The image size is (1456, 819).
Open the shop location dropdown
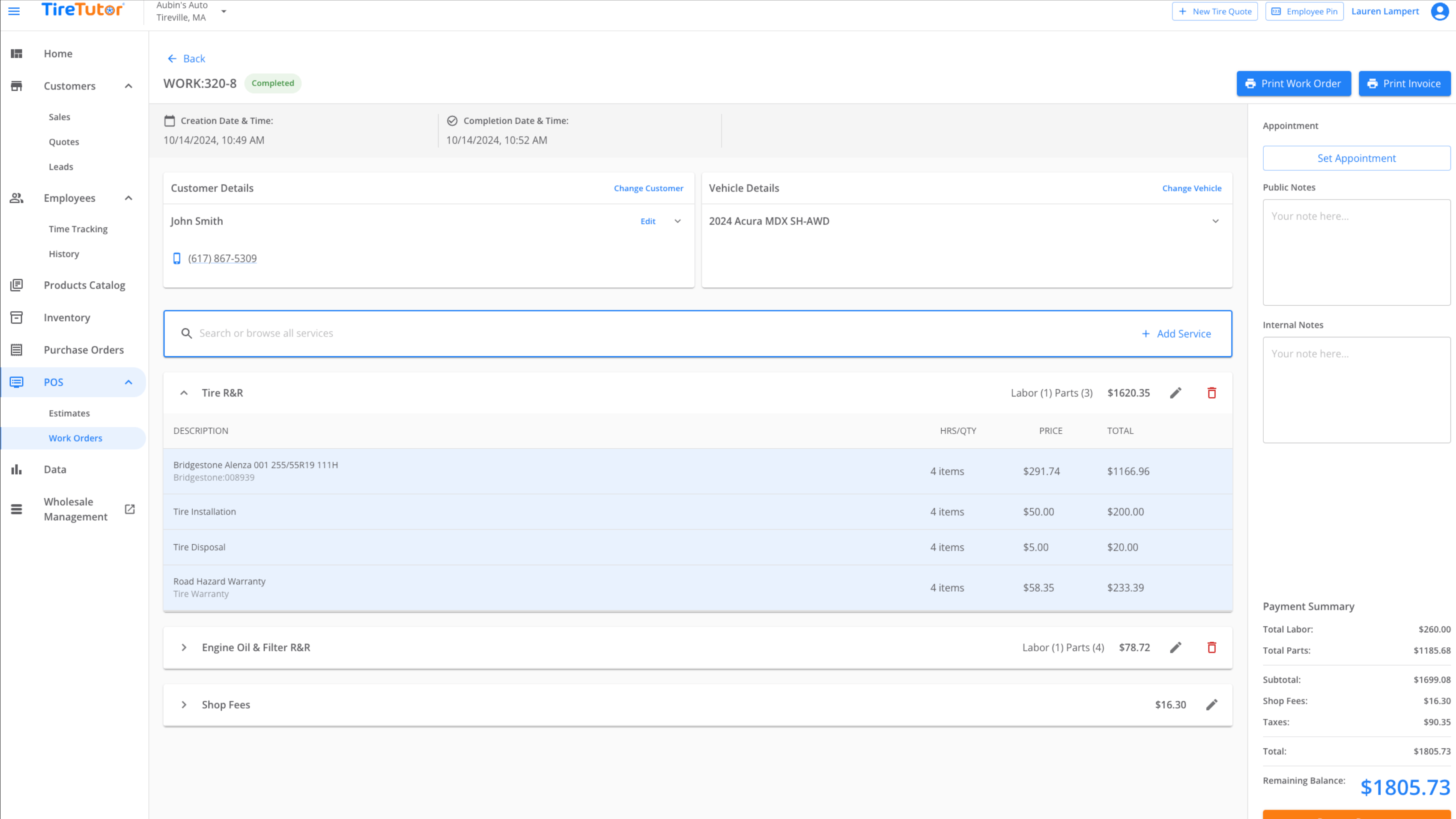(224, 11)
